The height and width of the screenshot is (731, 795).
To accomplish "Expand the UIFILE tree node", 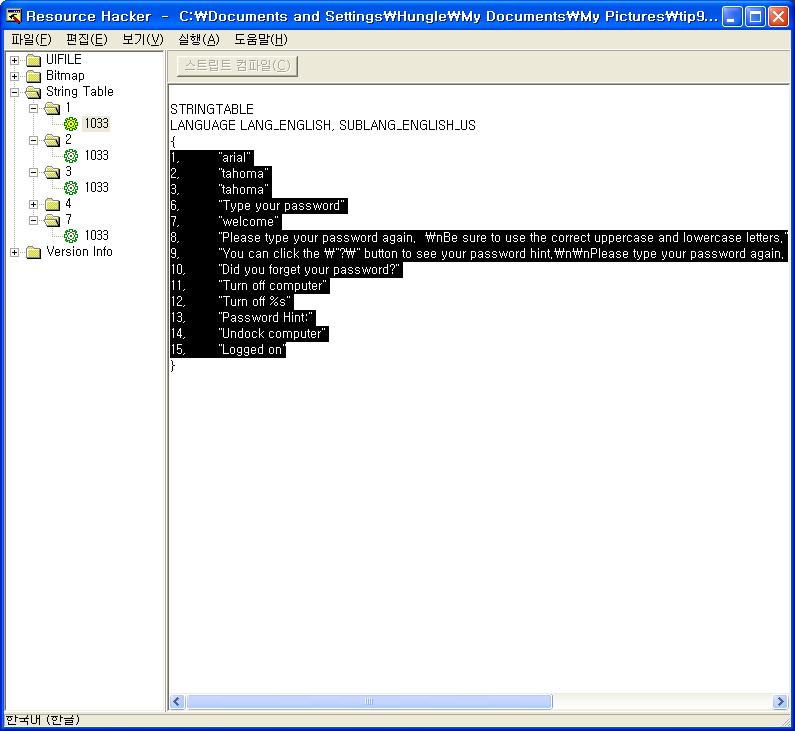I will [x=15, y=60].
